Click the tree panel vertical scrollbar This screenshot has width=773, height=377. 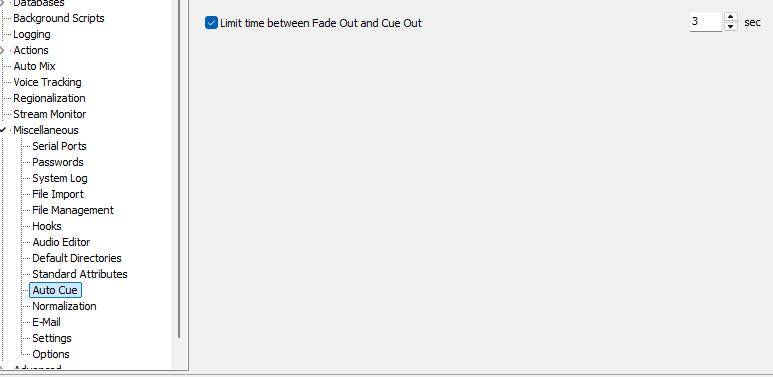(x=179, y=168)
